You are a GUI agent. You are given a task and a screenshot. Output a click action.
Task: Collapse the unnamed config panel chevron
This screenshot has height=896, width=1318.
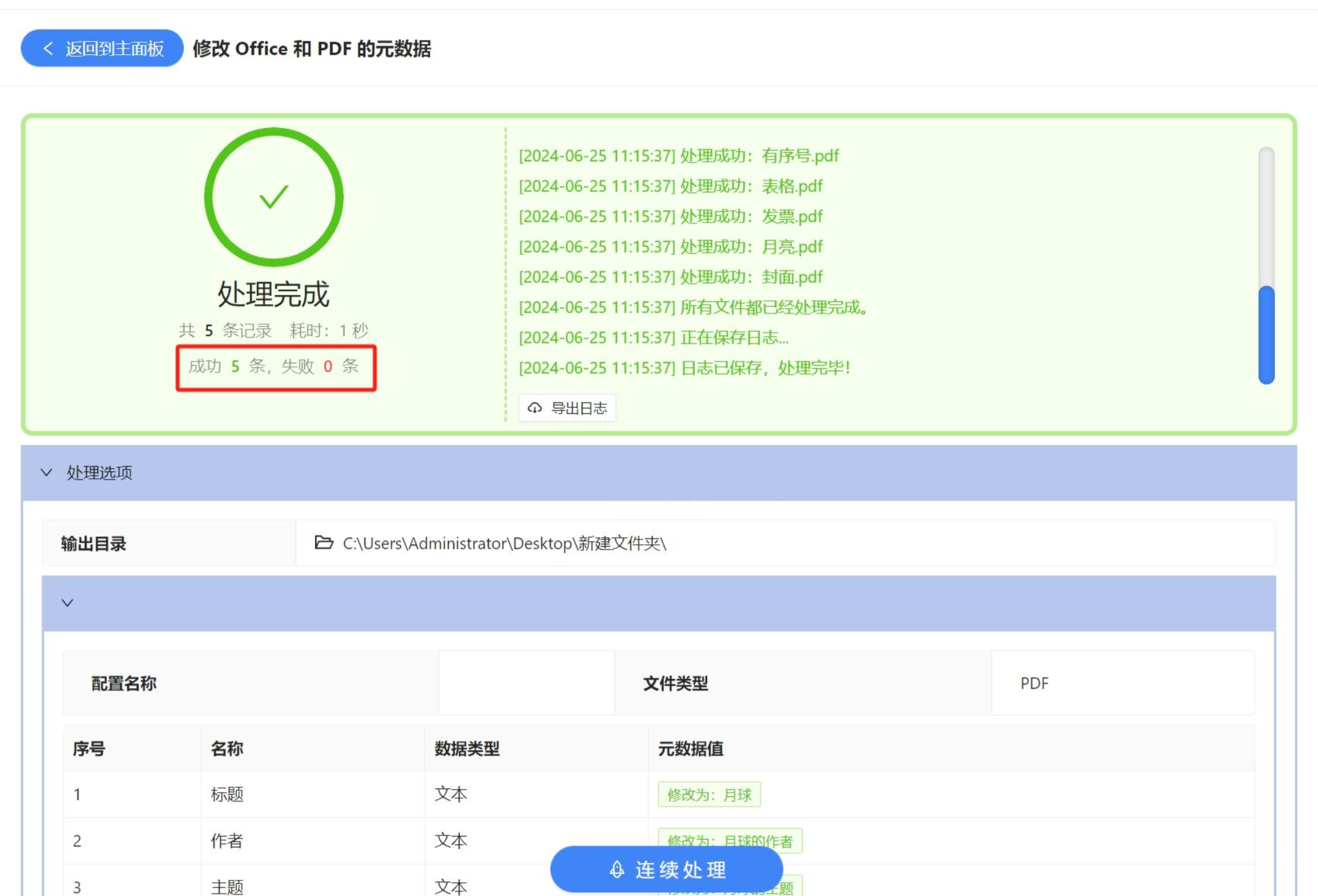[67, 603]
